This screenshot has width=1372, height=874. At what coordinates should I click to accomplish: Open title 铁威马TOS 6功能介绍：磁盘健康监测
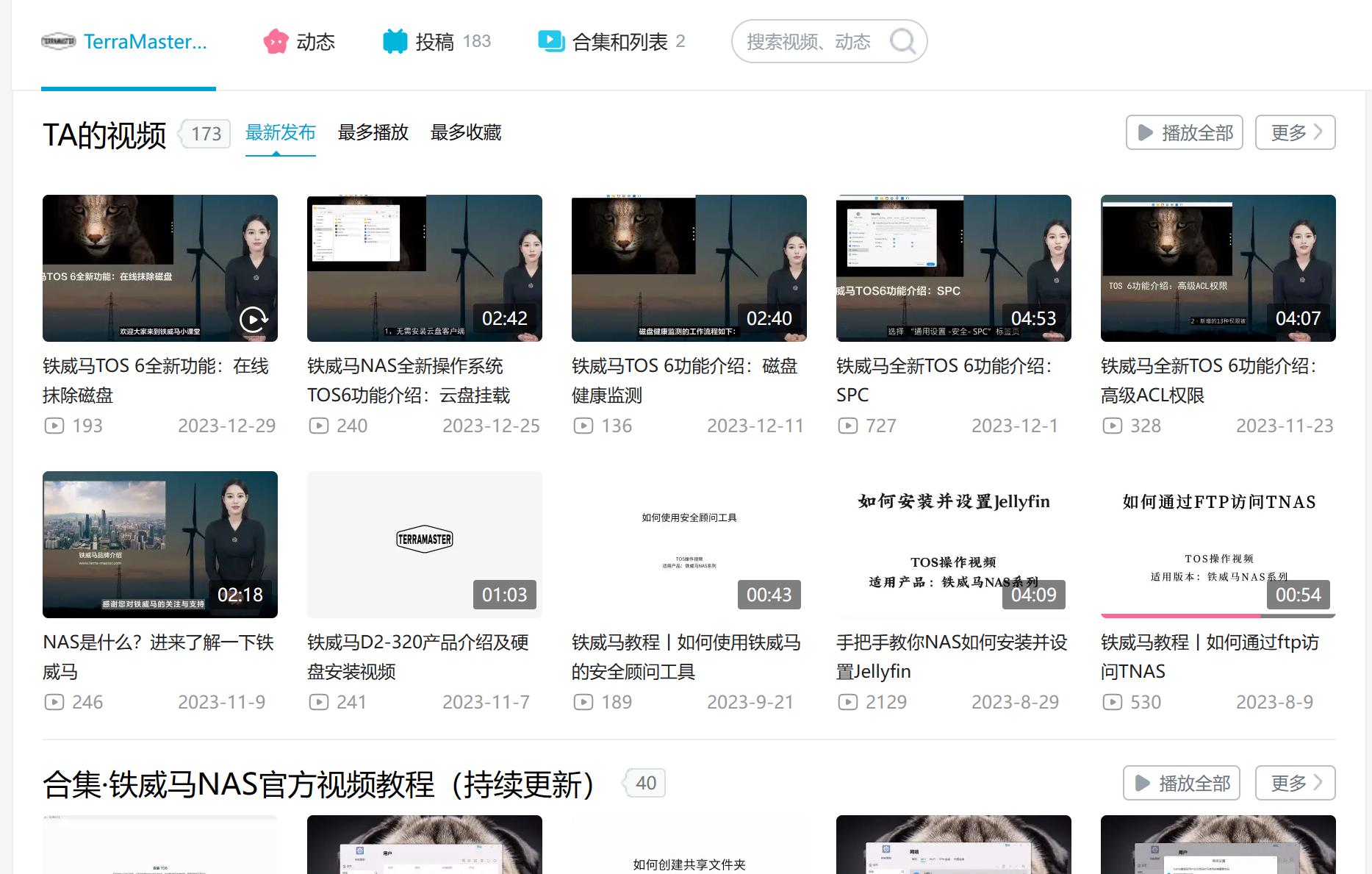pos(685,381)
